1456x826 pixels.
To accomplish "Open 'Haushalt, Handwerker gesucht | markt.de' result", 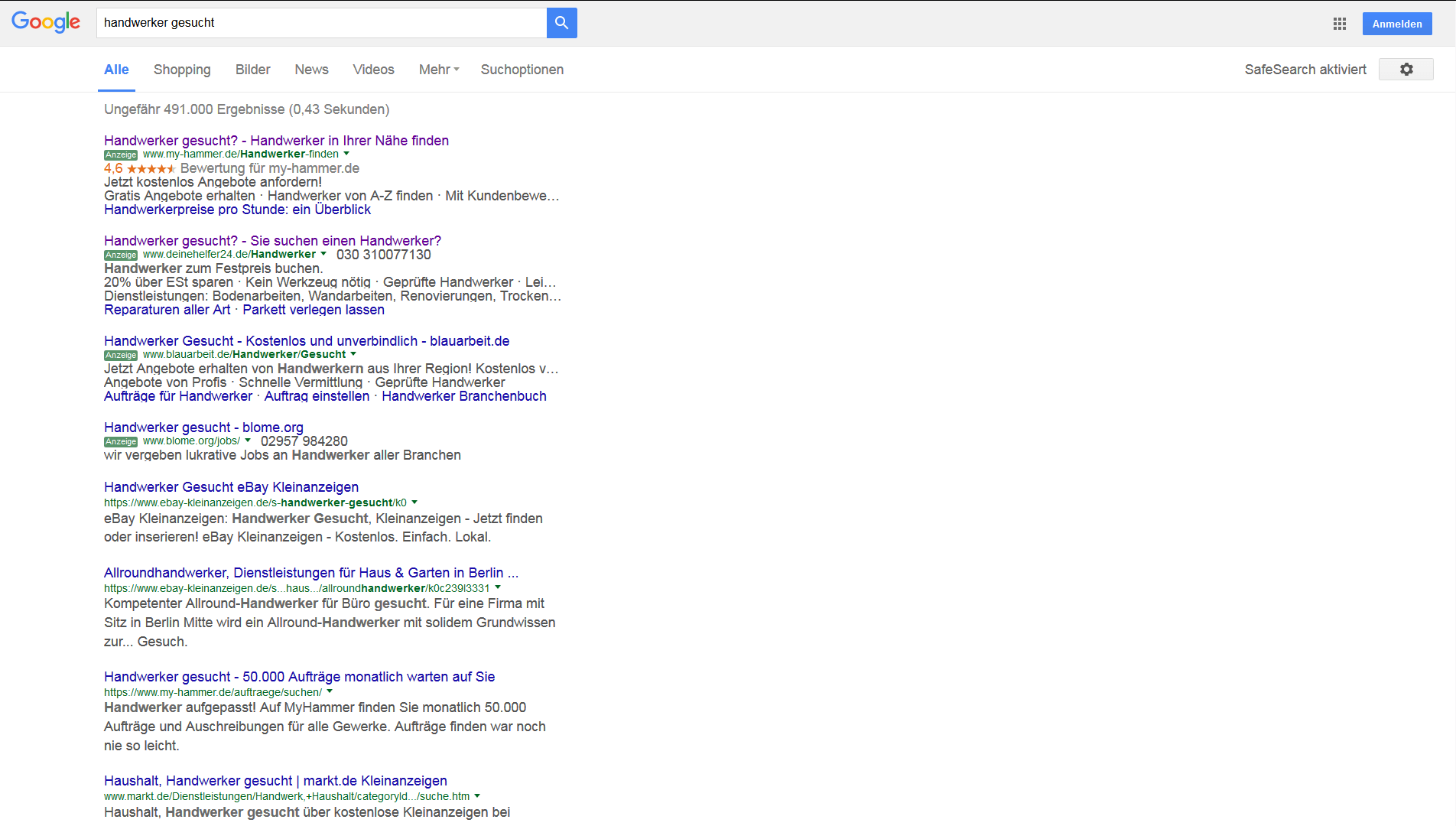I will [275, 781].
